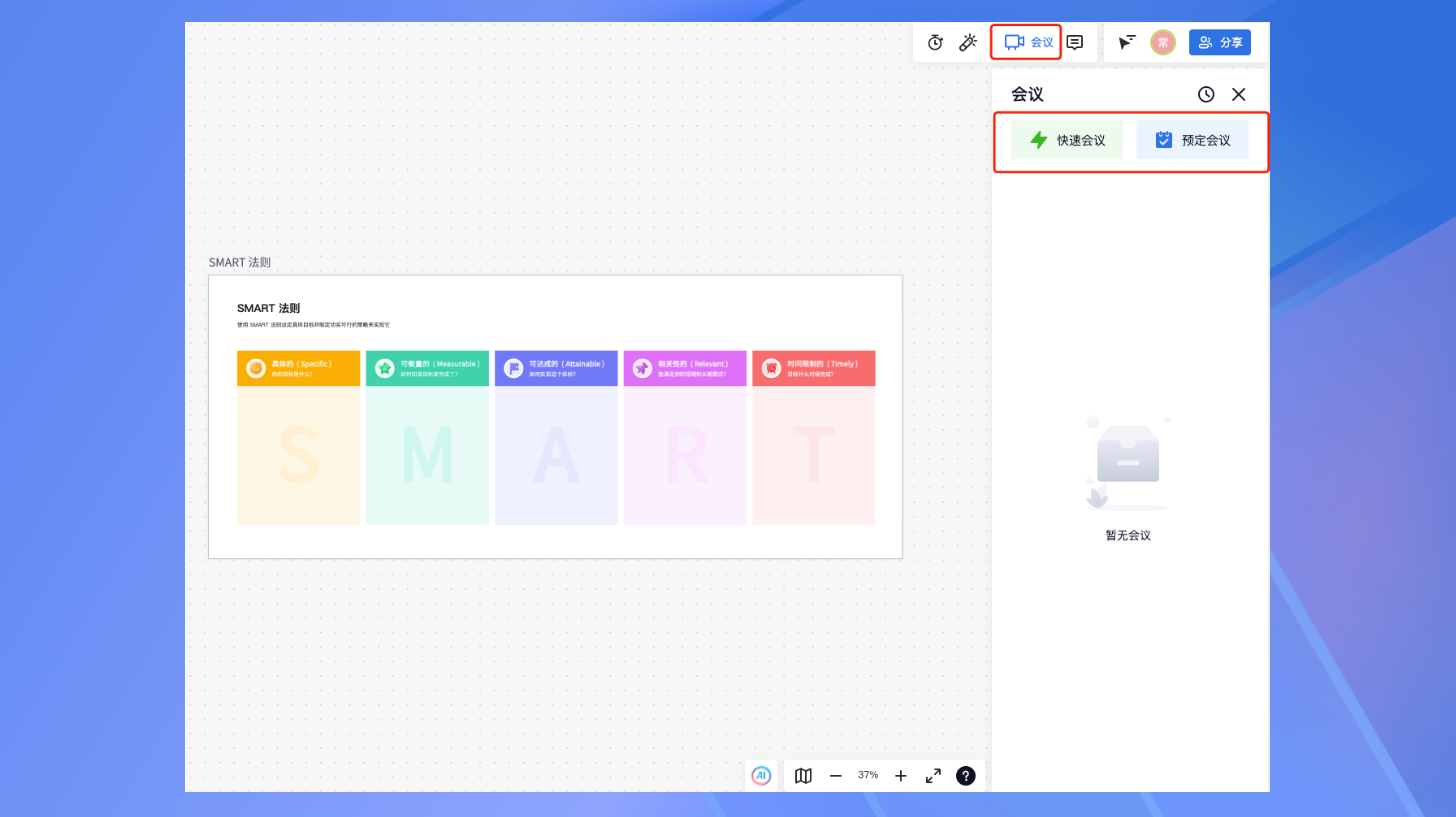The image size is (1456, 817).
Task: Click the 会议 panel title
Action: (x=1027, y=94)
